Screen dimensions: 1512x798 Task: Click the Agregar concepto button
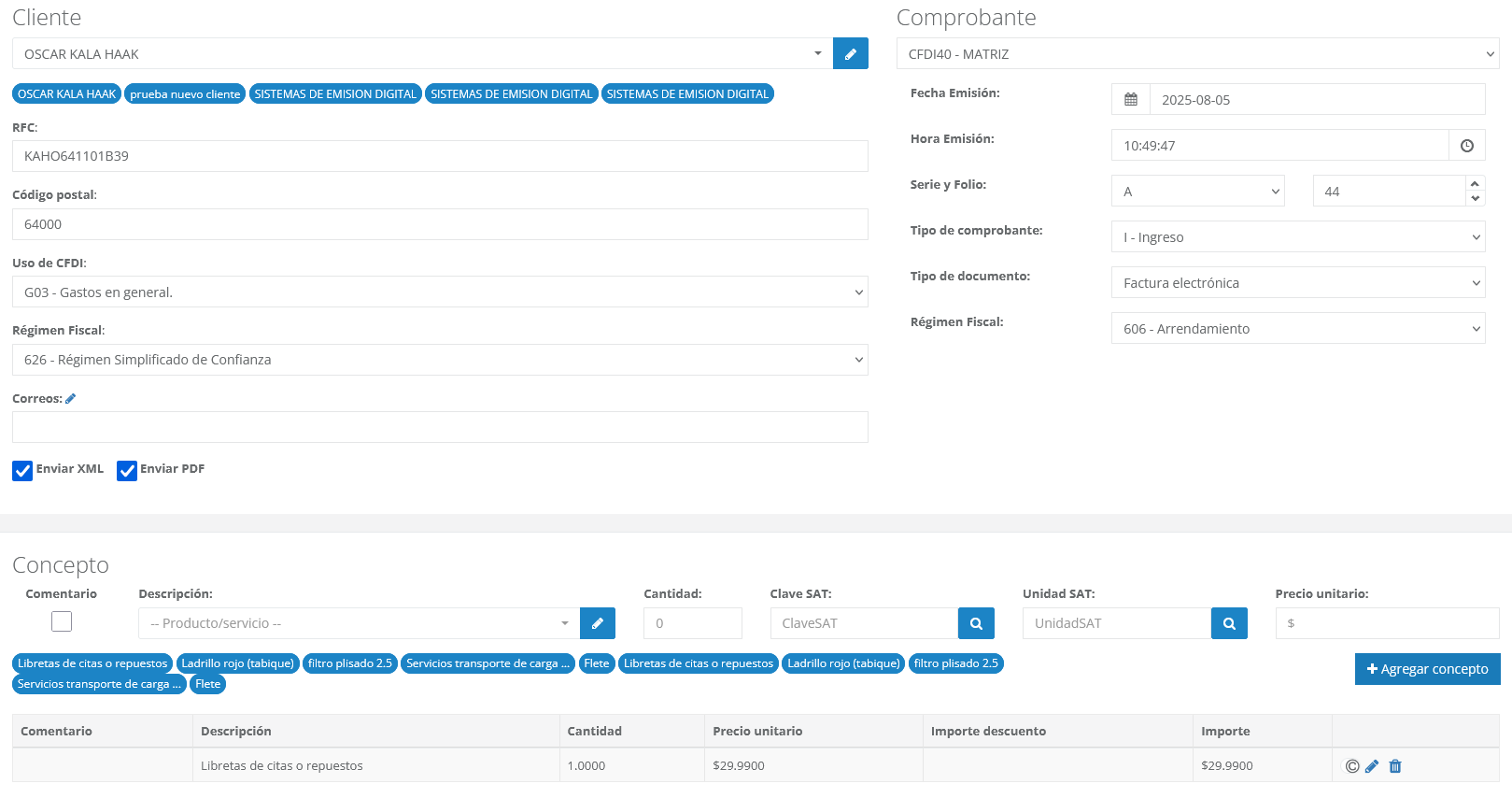point(1426,669)
